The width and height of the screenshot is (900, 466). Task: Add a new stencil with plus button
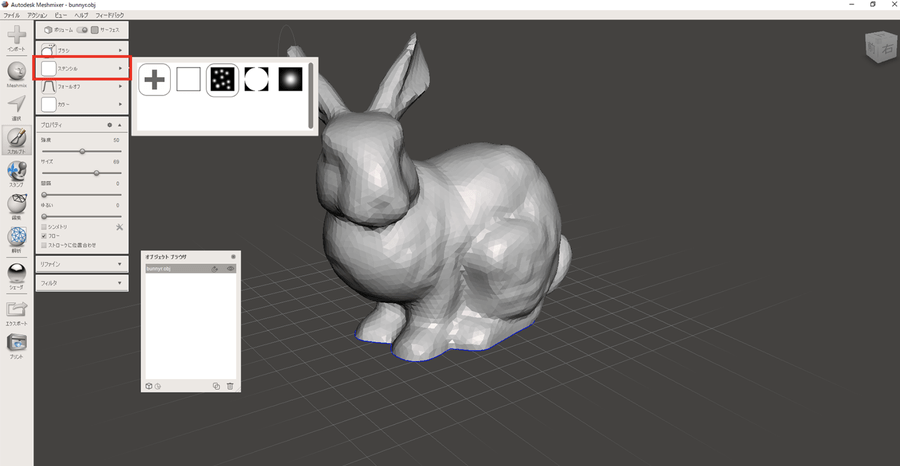coord(154,79)
